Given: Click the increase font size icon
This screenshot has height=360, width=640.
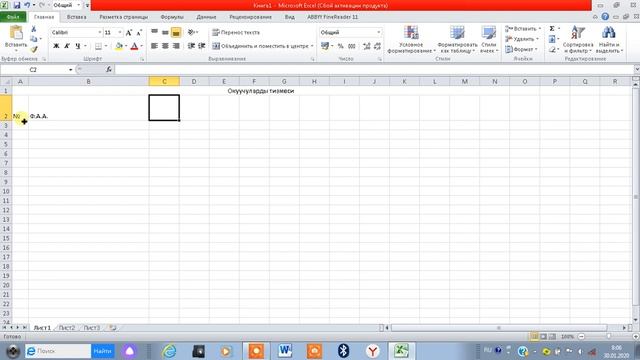Looking at the screenshot, I should (x=129, y=32).
